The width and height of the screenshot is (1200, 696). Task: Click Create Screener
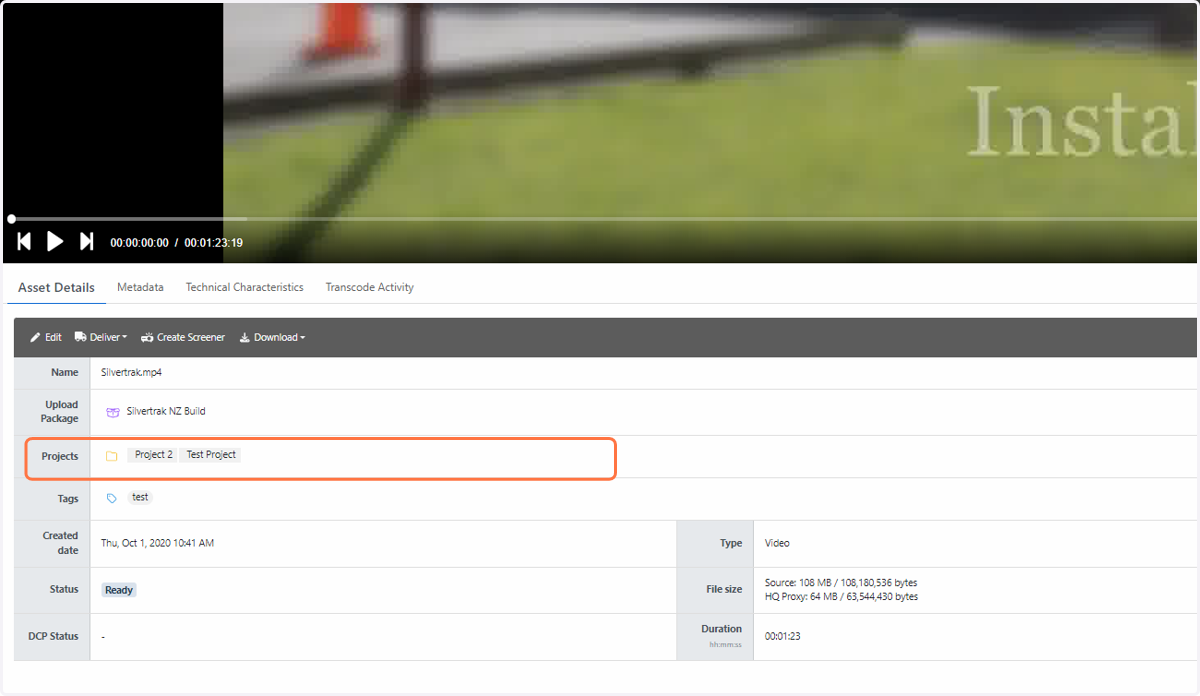183,337
